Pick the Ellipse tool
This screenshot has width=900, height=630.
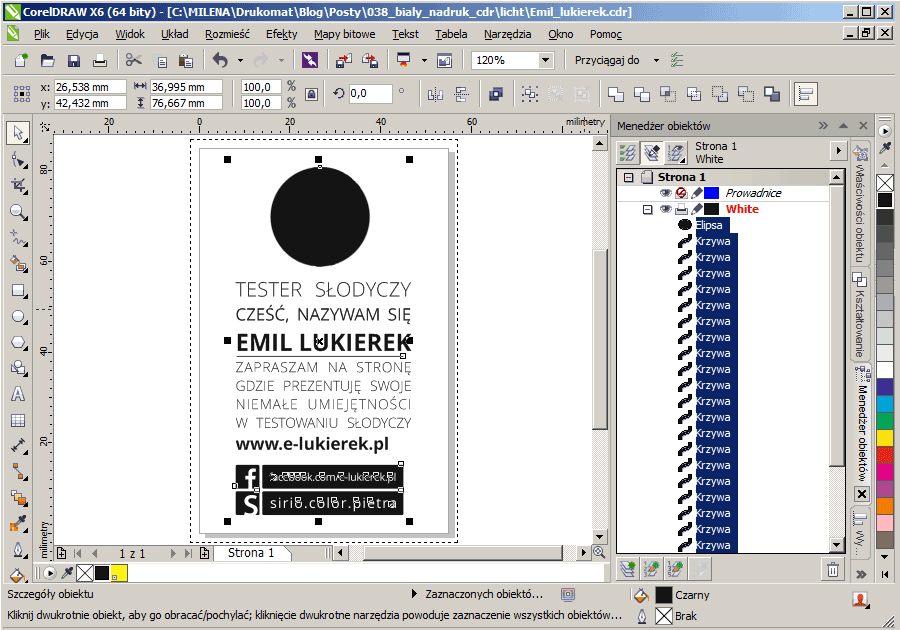18,317
